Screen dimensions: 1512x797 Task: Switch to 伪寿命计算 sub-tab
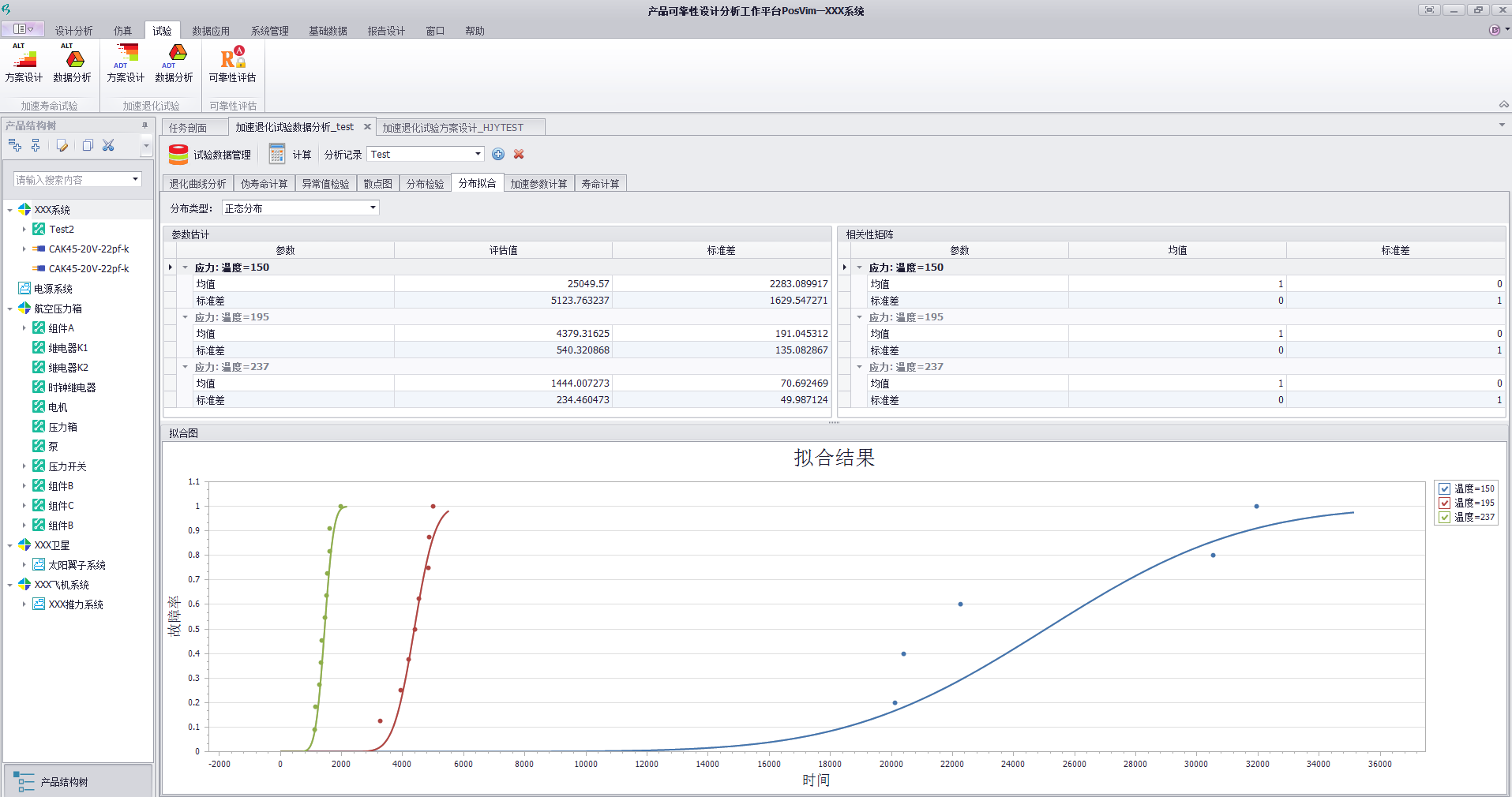click(x=265, y=183)
